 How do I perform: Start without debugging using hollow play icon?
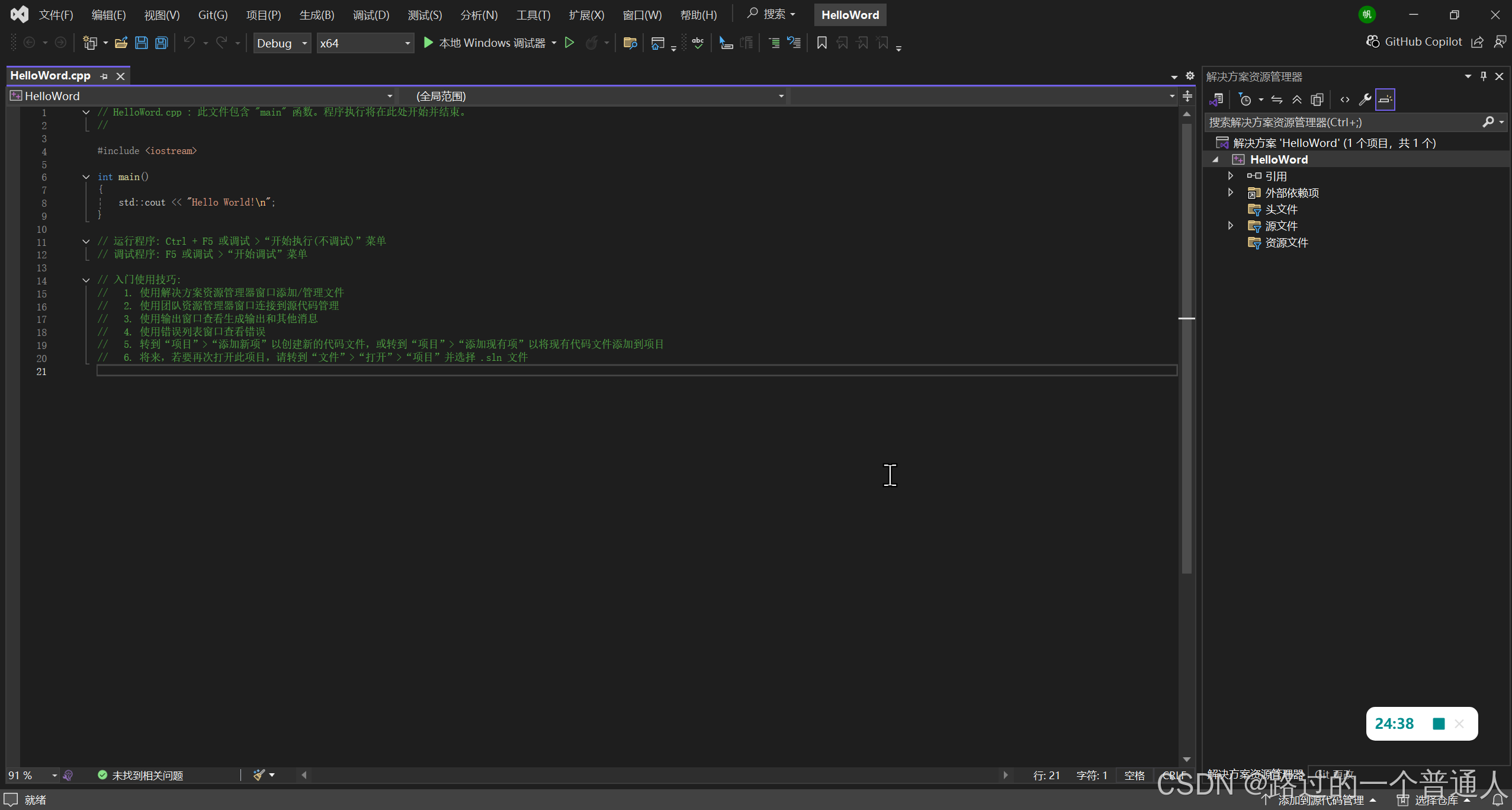coord(569,43)
